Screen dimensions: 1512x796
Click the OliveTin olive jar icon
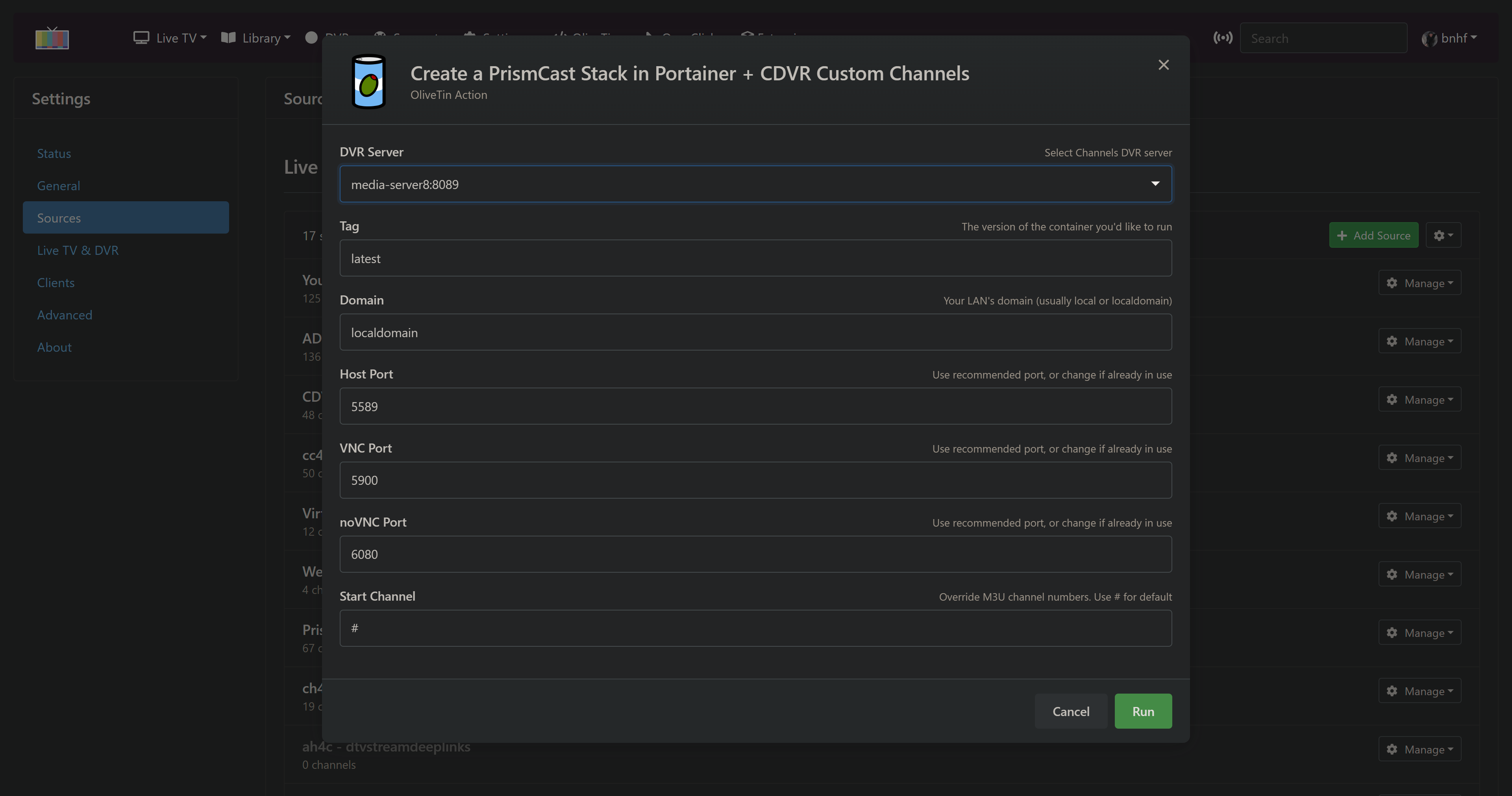click(368, 82)
